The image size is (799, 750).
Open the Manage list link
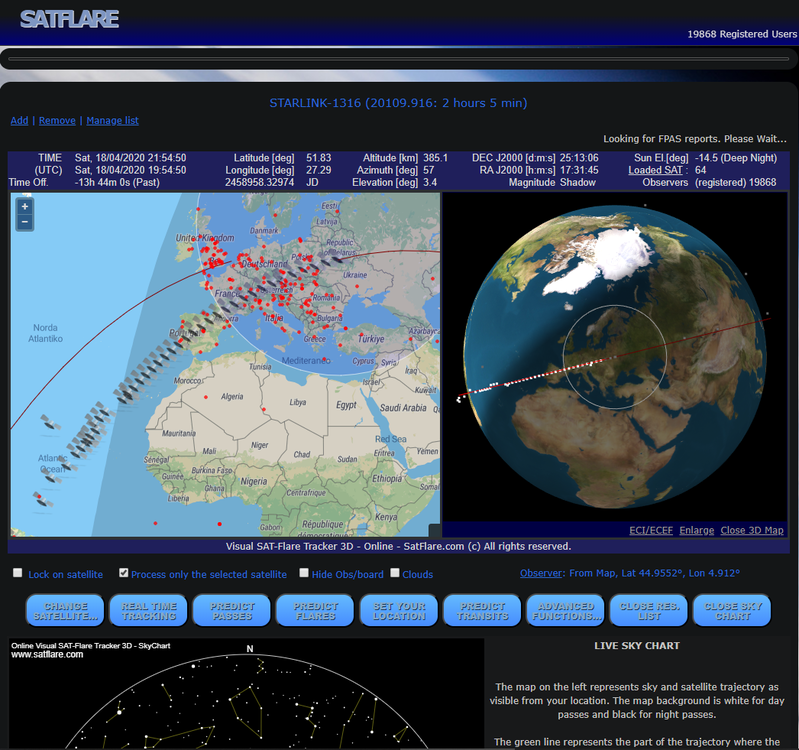[x=112, y=121]
